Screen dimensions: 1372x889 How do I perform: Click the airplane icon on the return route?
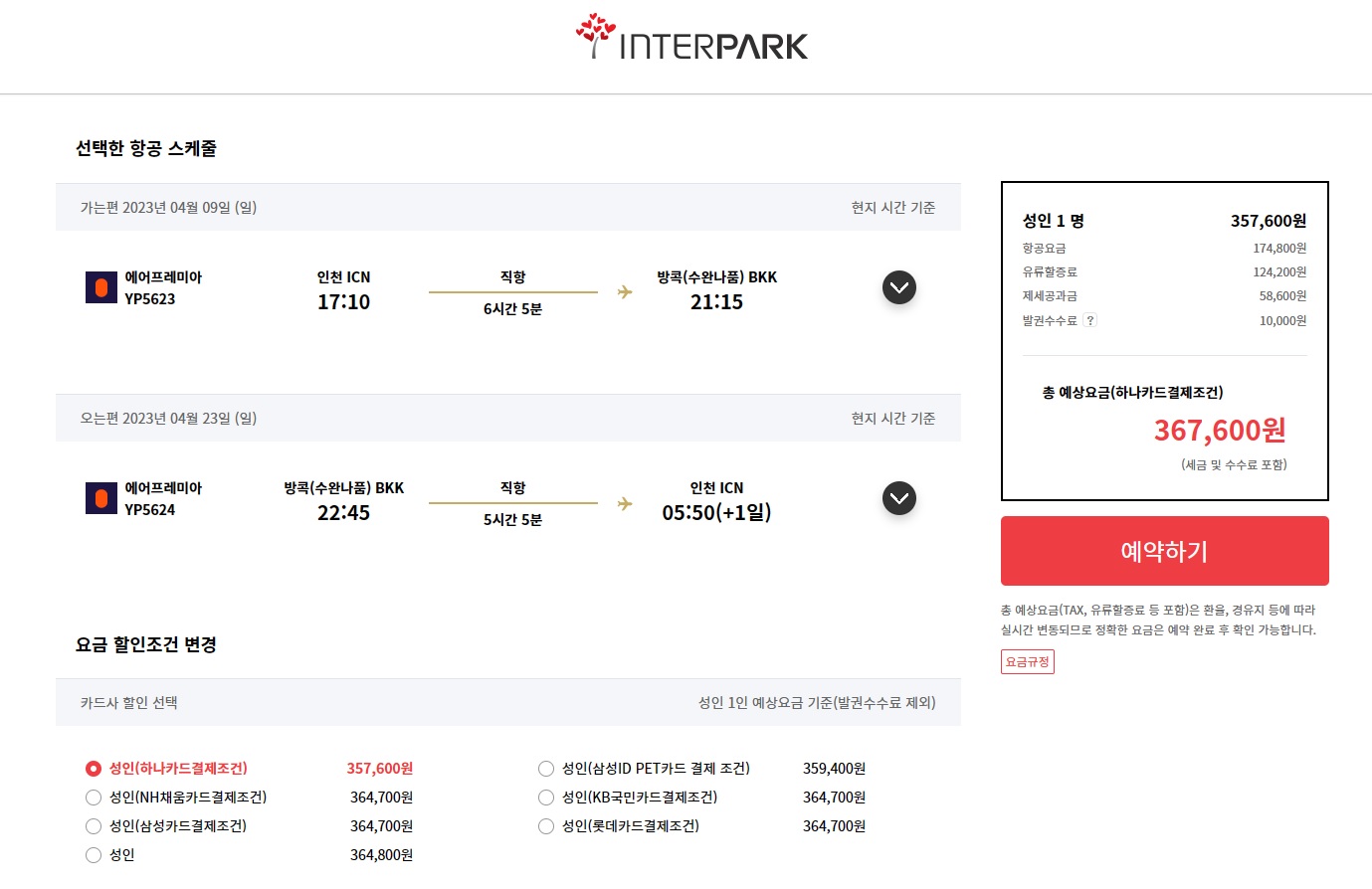625,503
